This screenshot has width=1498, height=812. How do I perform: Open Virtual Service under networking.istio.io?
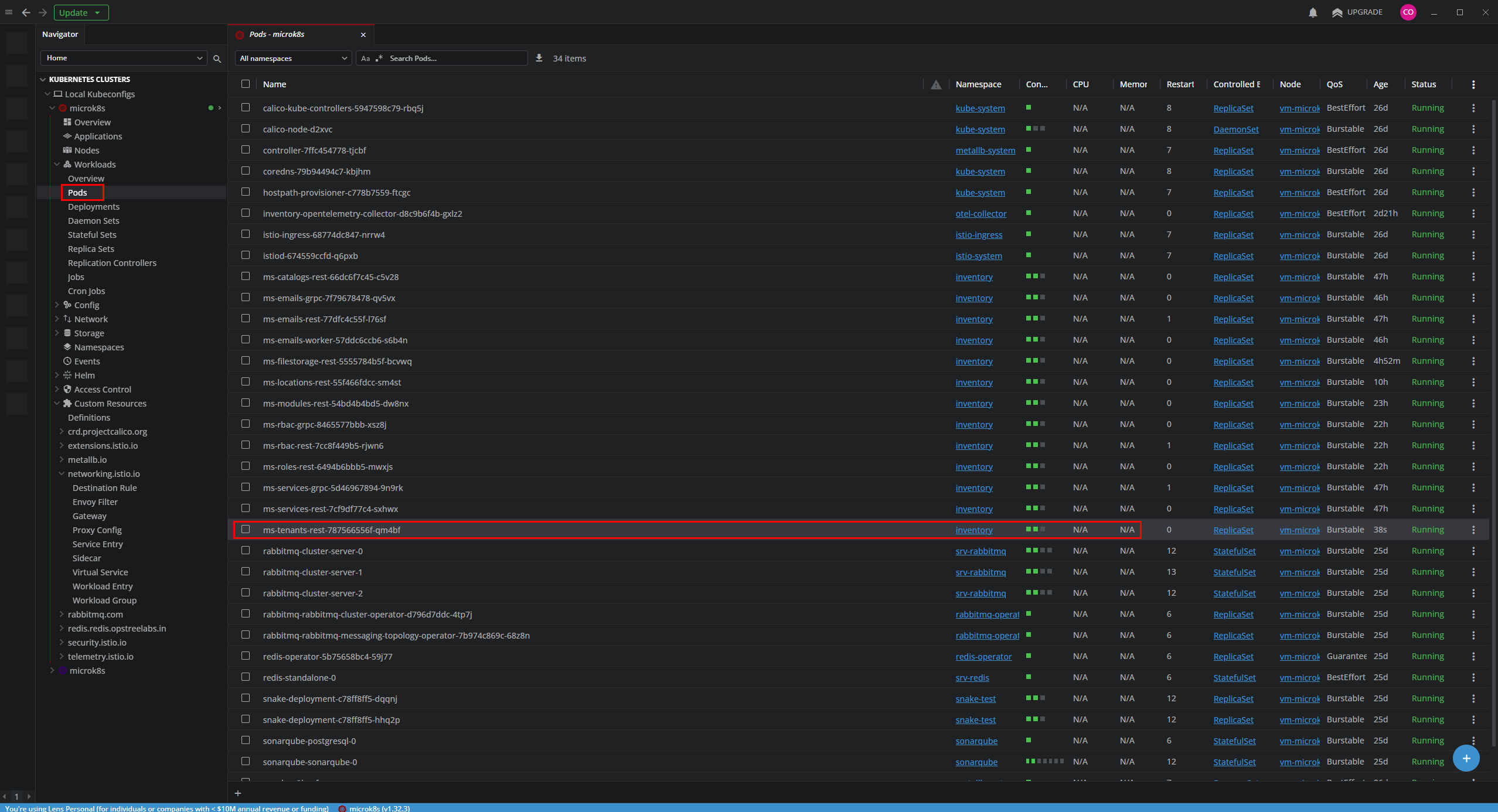100,572
